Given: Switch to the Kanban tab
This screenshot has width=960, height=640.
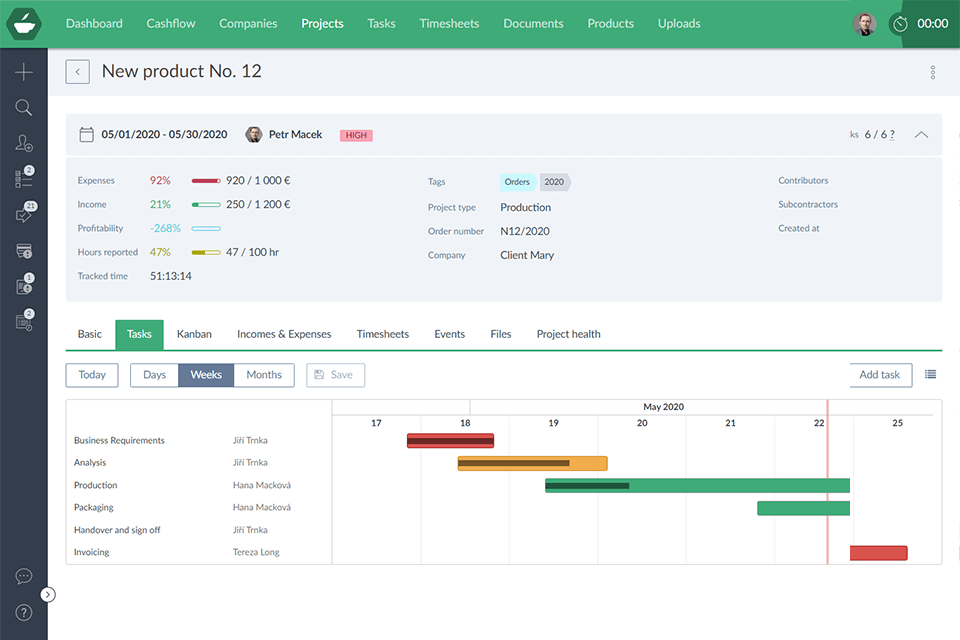Looking at the screenshot, I should tap(194, 334).
